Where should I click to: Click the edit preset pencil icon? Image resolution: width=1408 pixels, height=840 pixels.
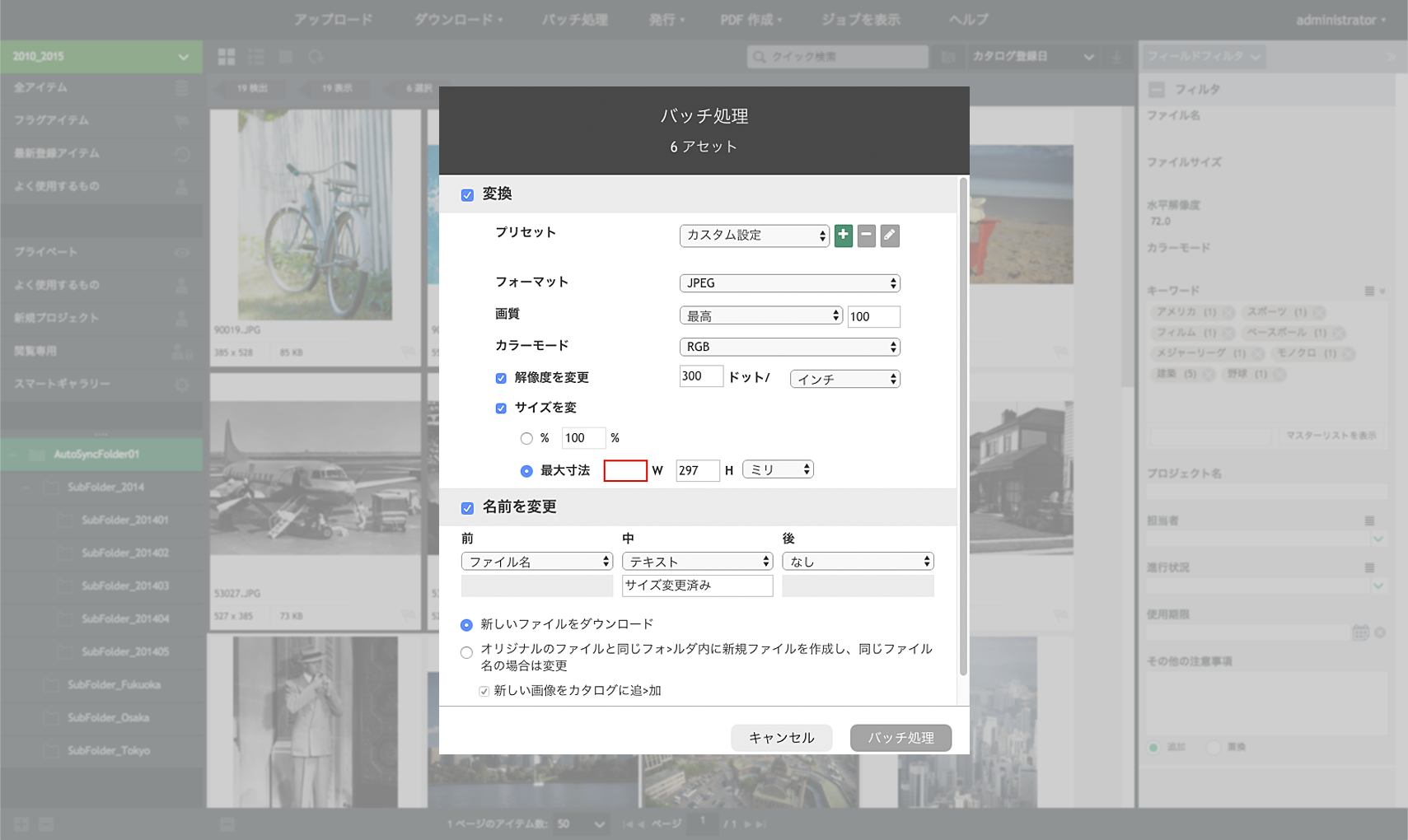pos(890,236)
